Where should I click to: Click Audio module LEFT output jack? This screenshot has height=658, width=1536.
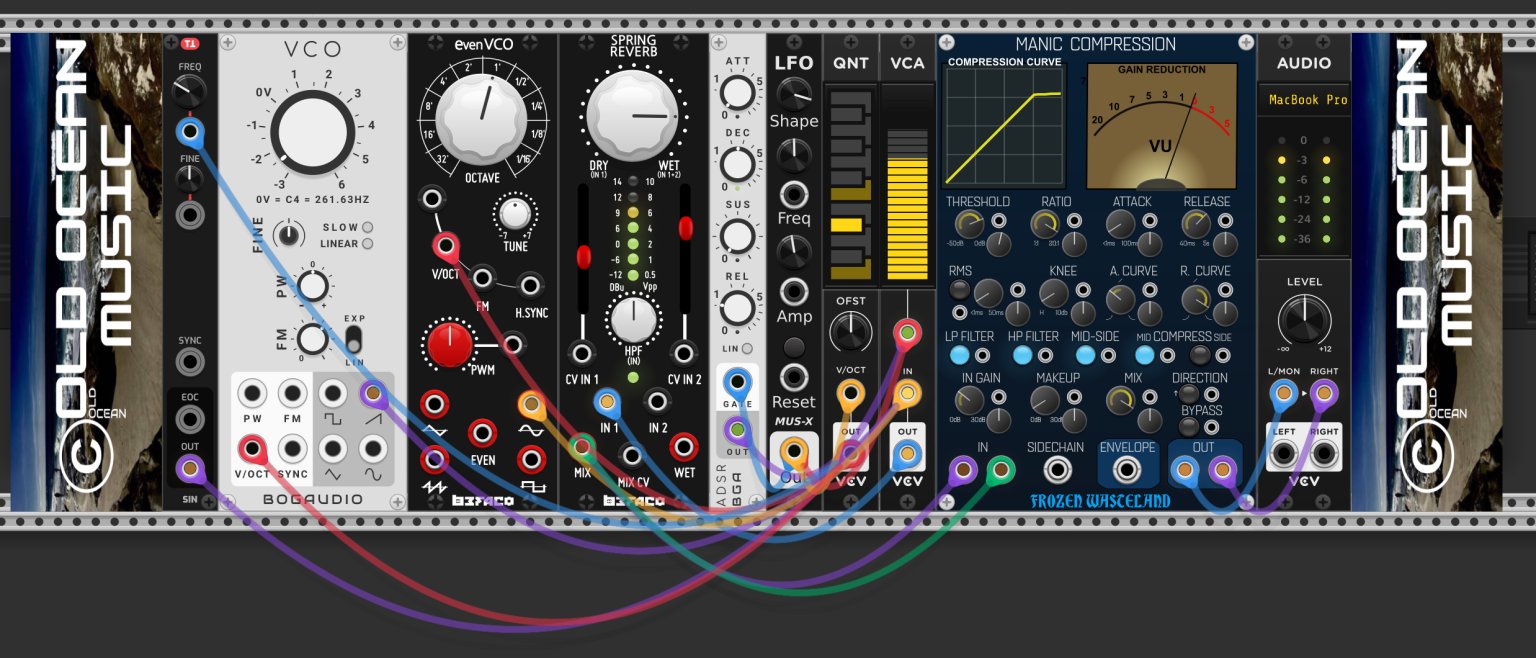(1282, 455)
